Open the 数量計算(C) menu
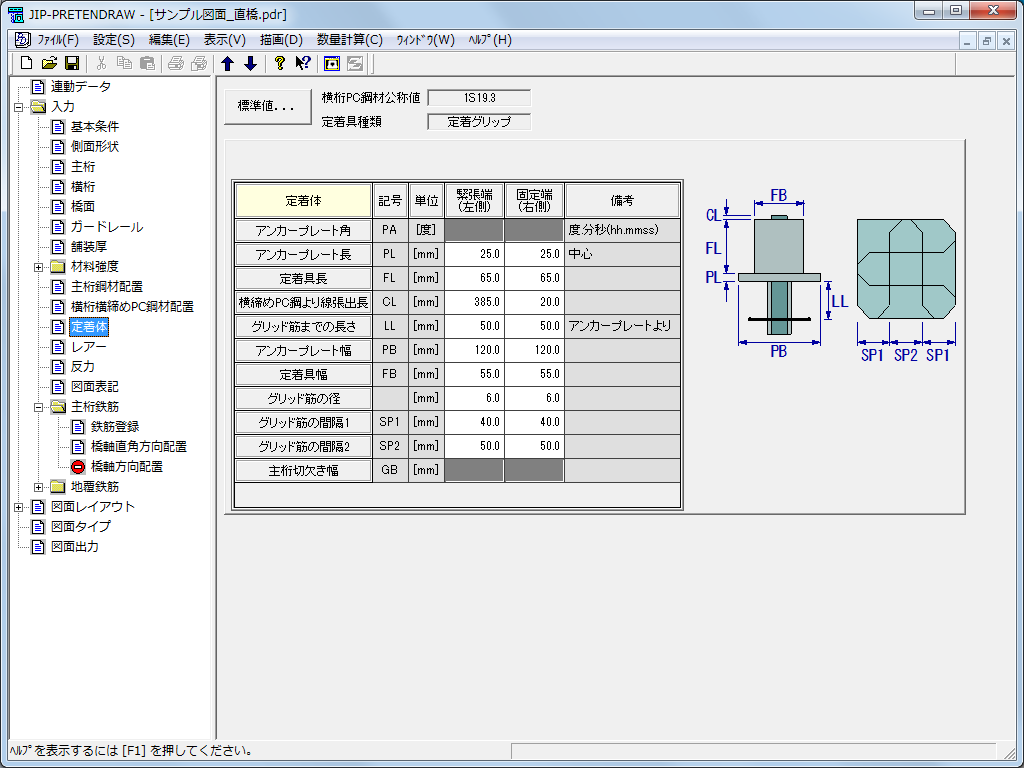The image size is (1024, 768). coord(349,40)
